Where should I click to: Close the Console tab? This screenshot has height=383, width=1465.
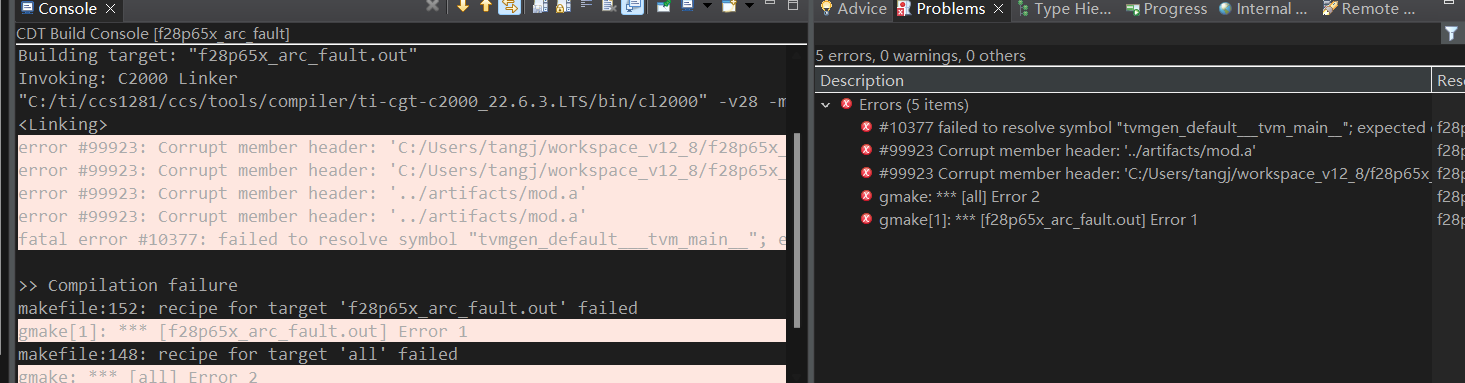pos(110,9)
